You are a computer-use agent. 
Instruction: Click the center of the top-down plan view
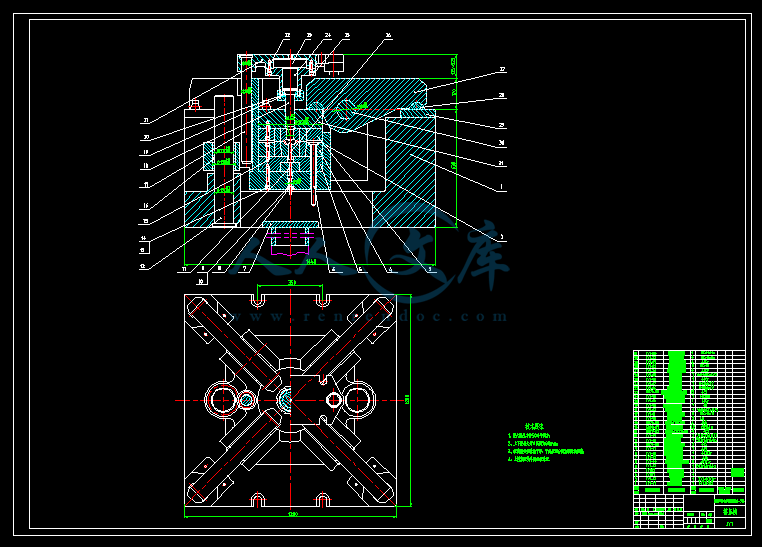click(x=291, y=400)
